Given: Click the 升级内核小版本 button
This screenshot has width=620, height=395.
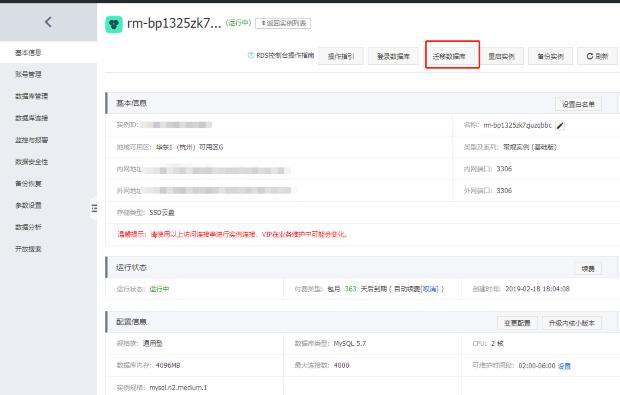Looking at the screenshot, I should point(572,323).
